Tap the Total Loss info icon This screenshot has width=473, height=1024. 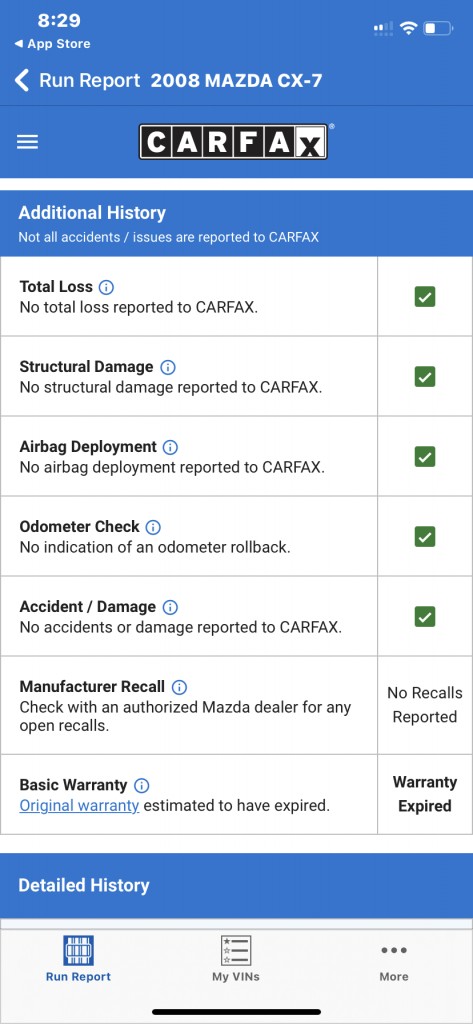[106, 287]
